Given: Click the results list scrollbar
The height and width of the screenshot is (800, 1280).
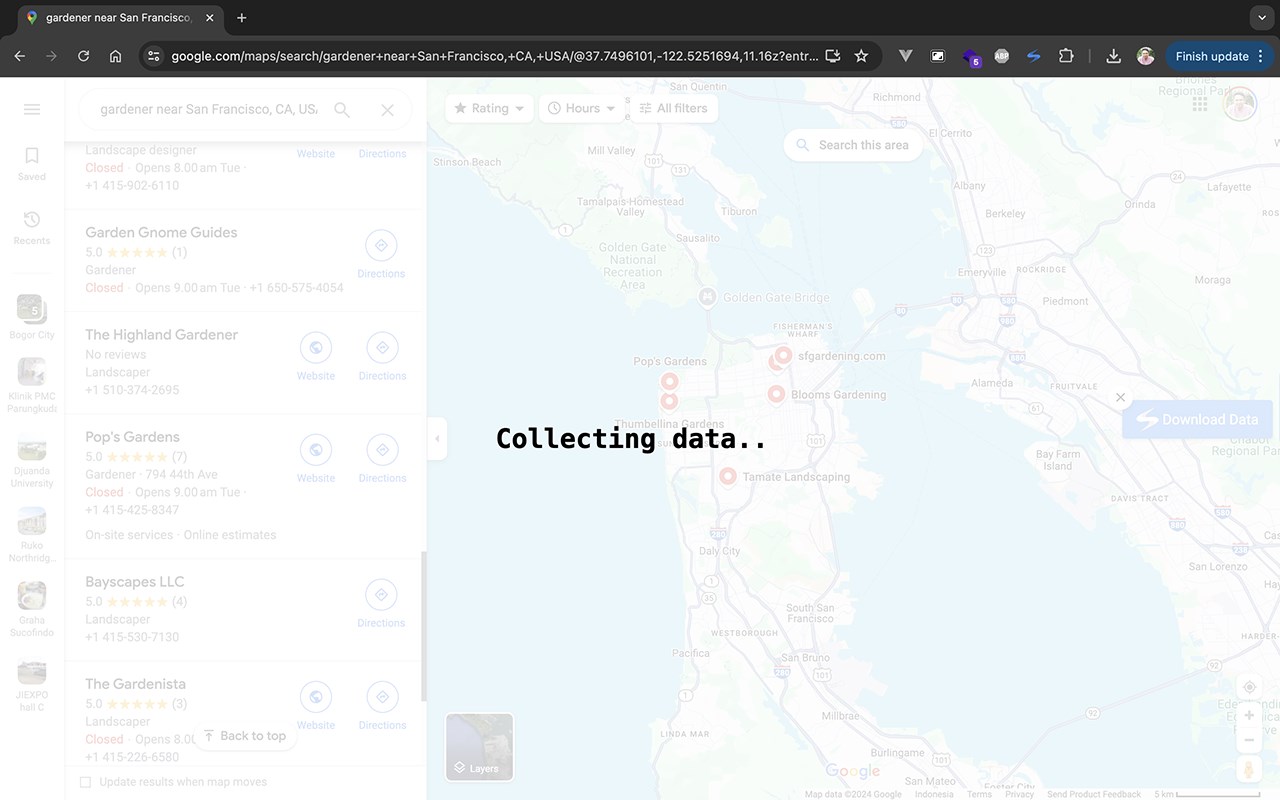Looking at the screenshot, I should (x=424, y=625).
